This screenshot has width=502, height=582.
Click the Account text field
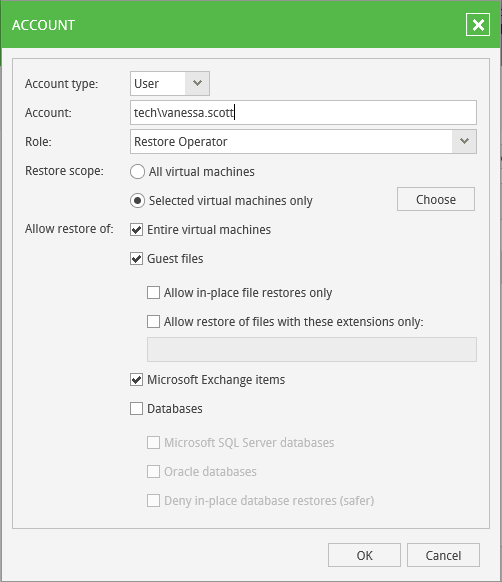coord(303,112)
